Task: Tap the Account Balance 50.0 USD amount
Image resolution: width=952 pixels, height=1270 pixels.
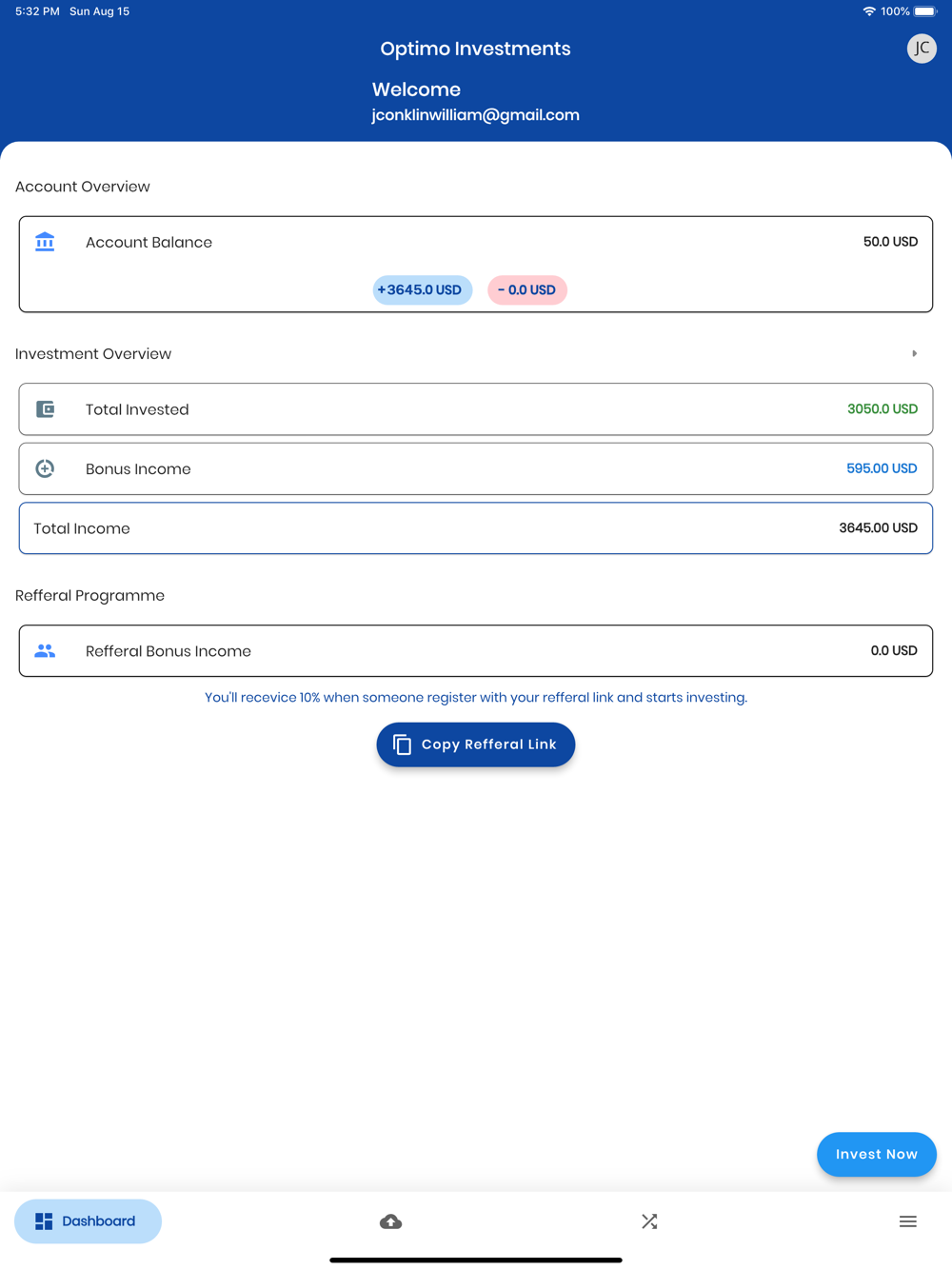Action: [x=890, y=242]
